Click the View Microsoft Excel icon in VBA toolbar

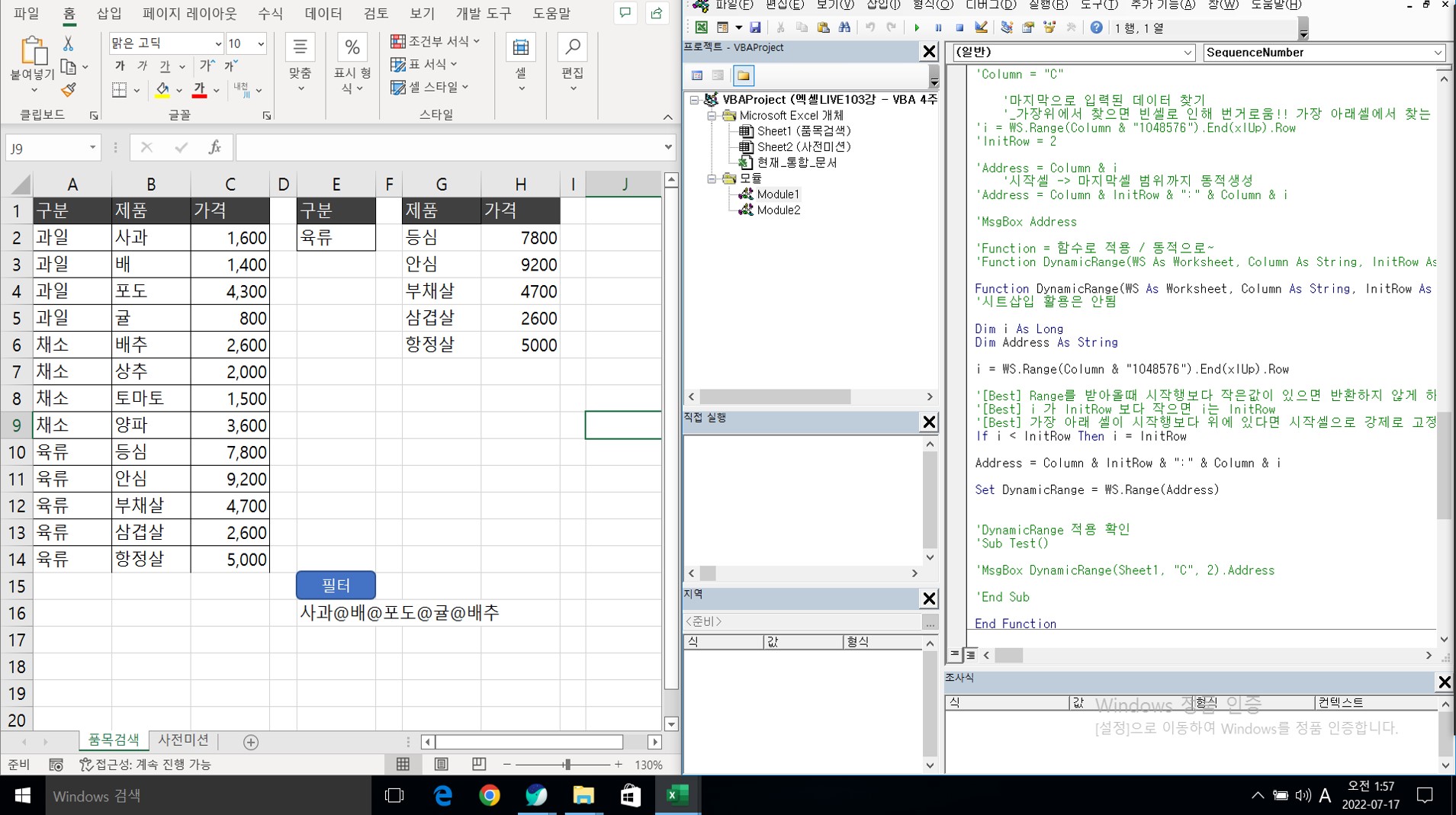click(701, 27)
